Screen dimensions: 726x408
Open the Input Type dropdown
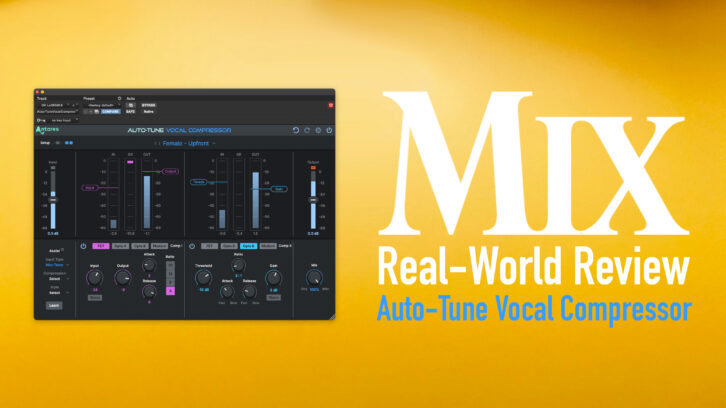coord(56,265)
